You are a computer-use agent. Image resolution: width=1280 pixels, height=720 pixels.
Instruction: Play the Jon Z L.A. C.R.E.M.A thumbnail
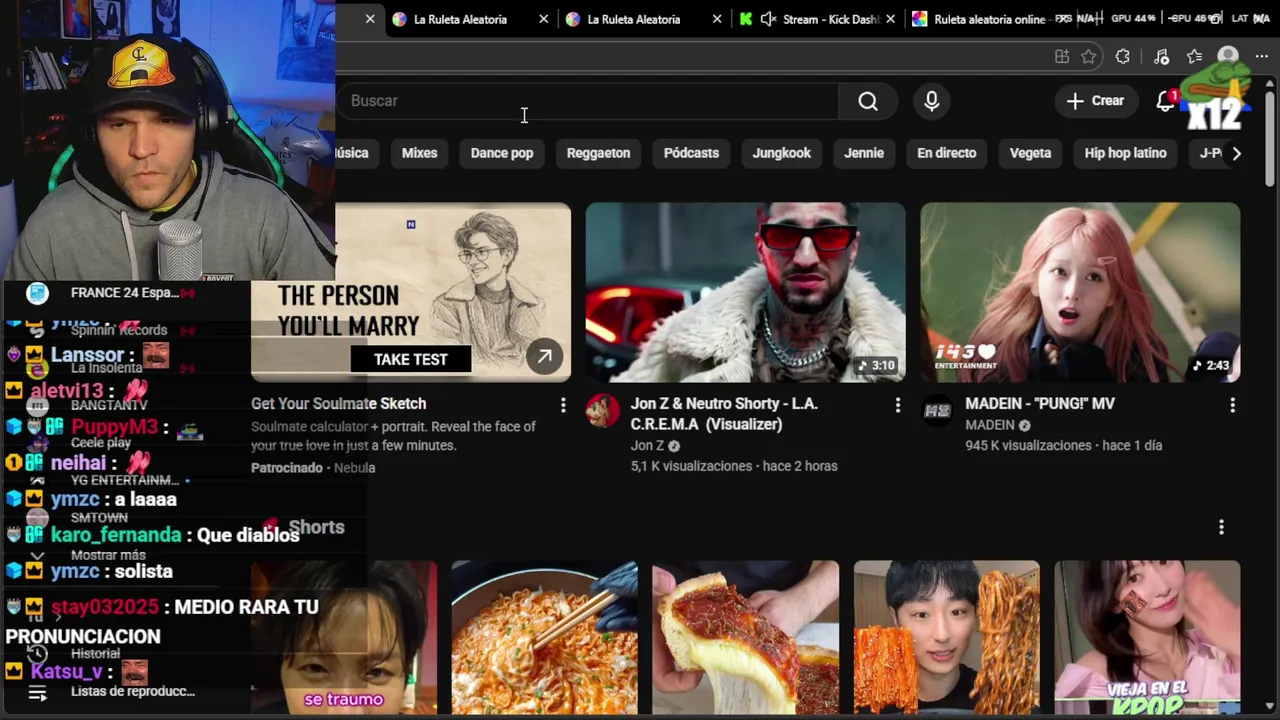tap(745, 292)
